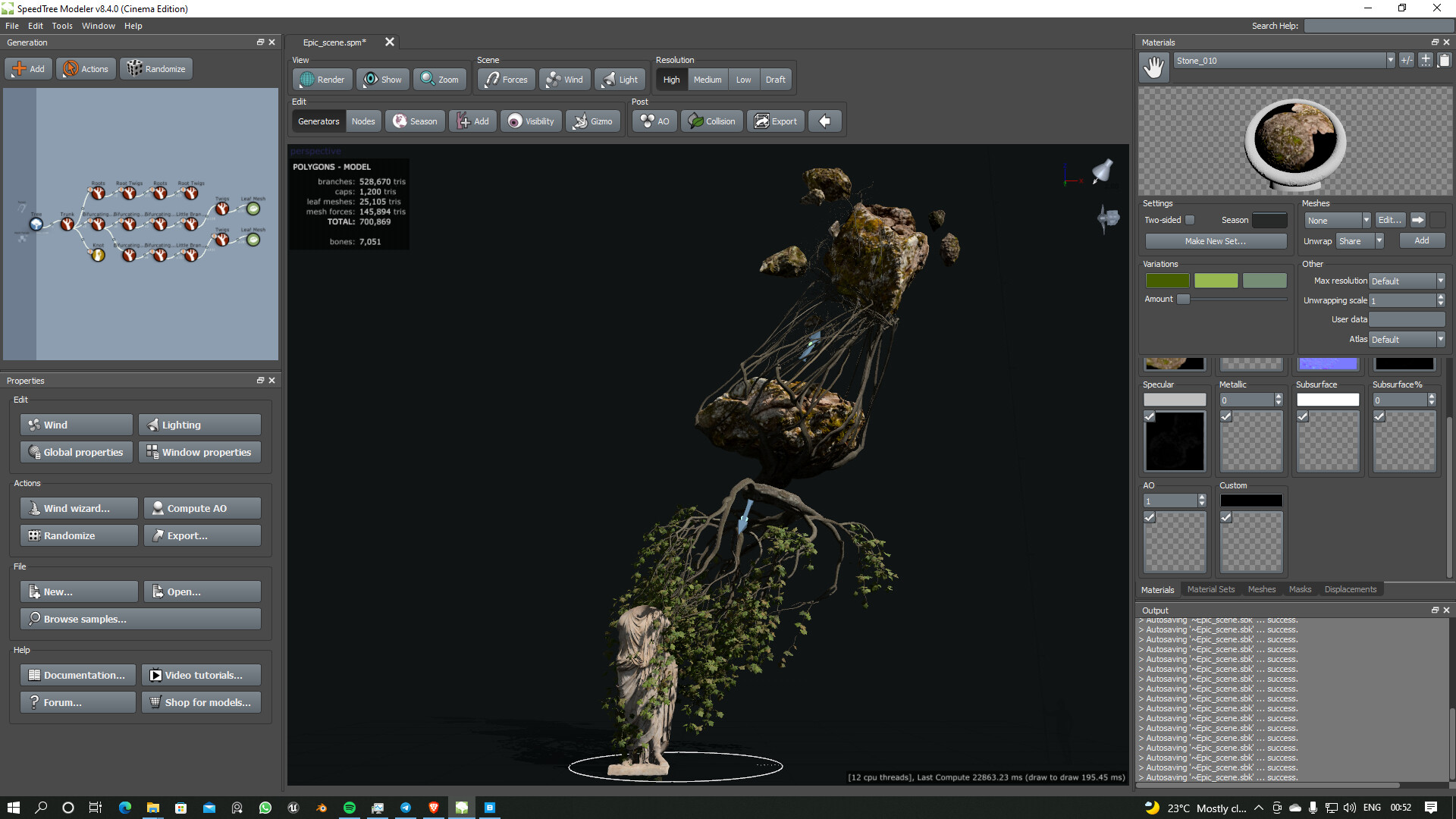Click the Make New Set button

[x=1214, y=240]
